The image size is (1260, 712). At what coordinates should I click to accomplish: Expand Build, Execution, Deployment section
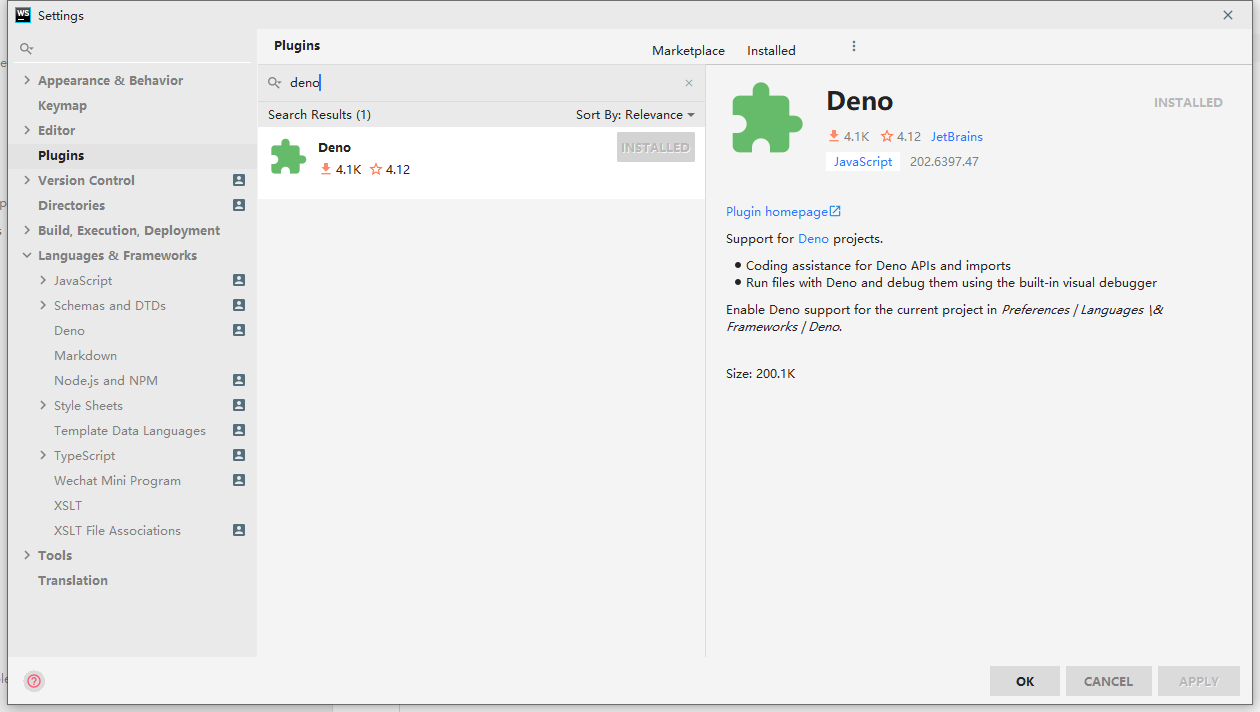[27, 230]
